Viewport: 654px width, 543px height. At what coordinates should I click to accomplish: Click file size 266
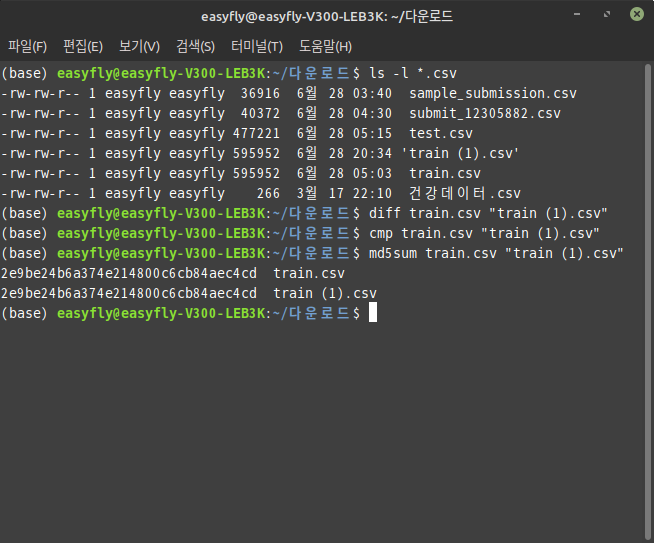[268, 194]
